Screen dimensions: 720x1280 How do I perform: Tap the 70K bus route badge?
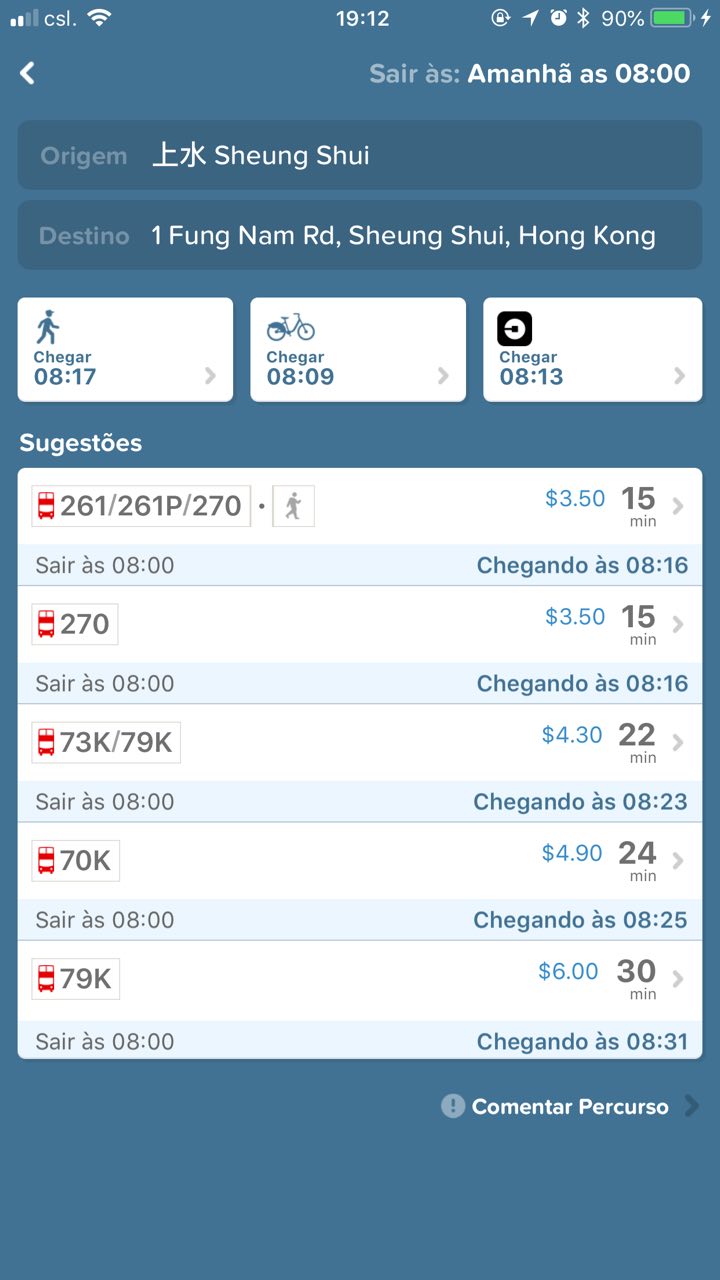pos(76,860)
